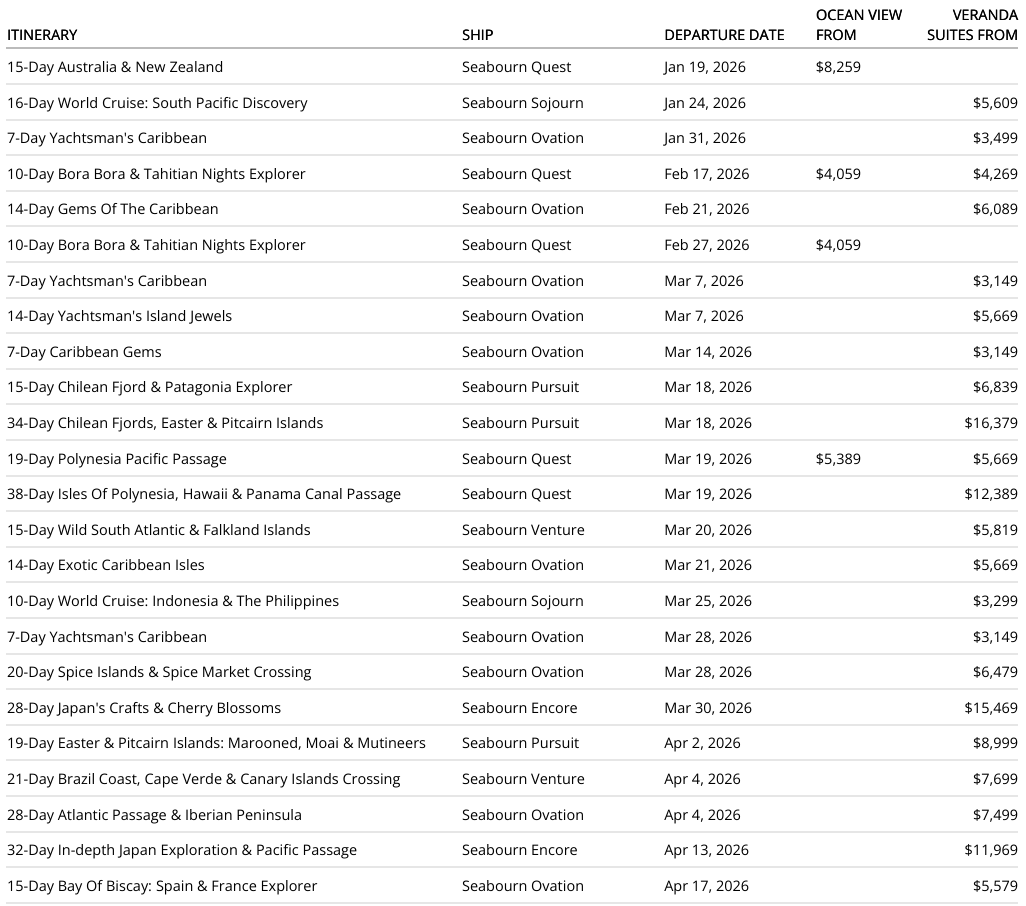View the 19-Day Polynesia Pacific Passage itinerary
The height and width of the screenshot is (906, 1026).
point(117,459)
